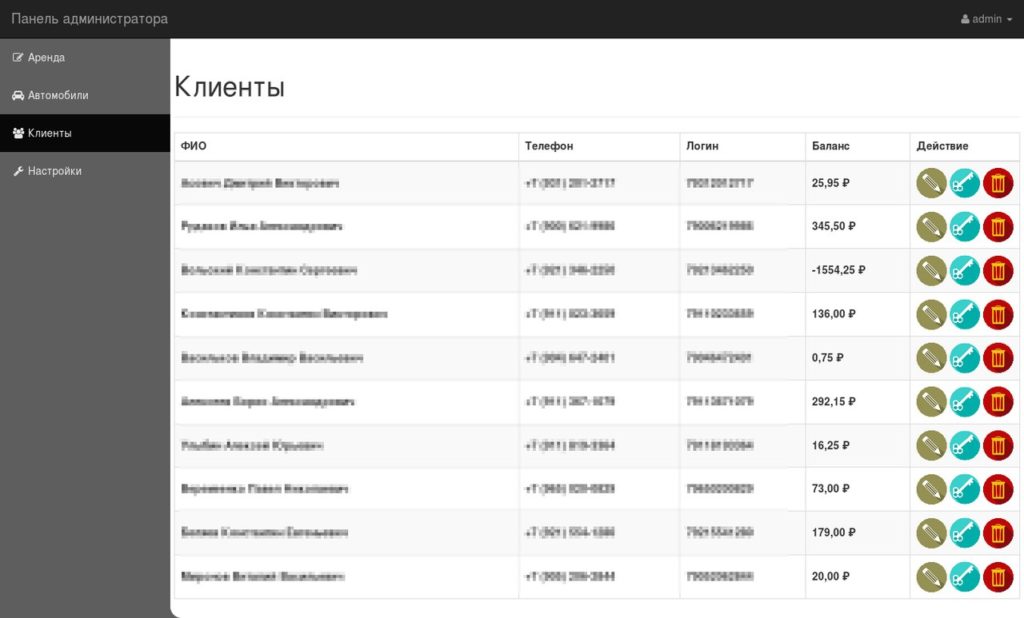
Task: Edit client with balance 20,00 ₽
Action: pos(931,577)
